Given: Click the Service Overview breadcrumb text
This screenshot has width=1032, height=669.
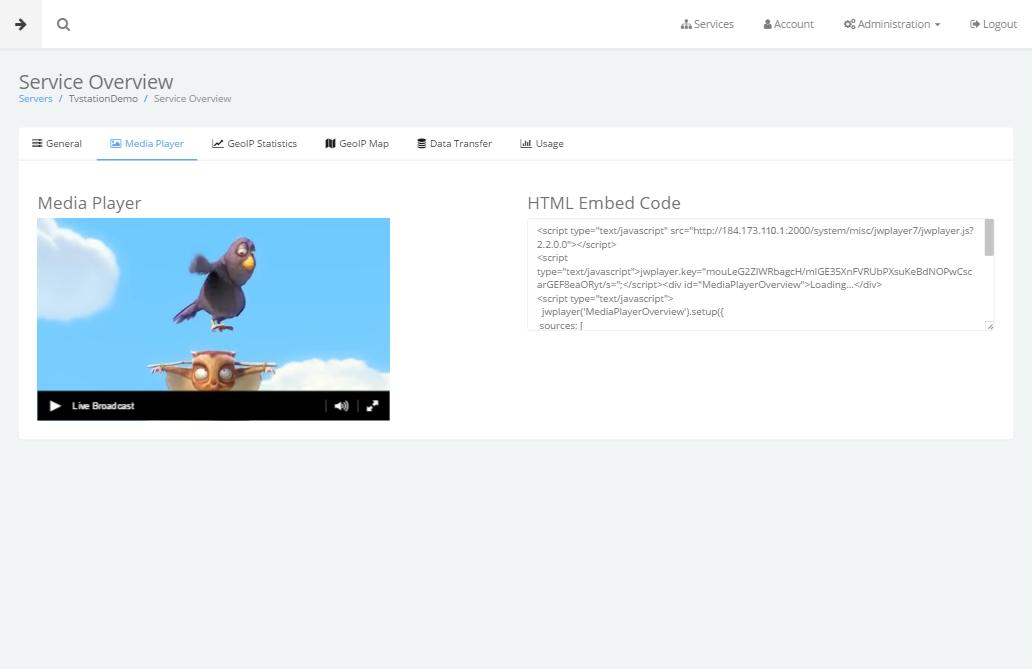Looking at the screenshot, I should point(192,99).
